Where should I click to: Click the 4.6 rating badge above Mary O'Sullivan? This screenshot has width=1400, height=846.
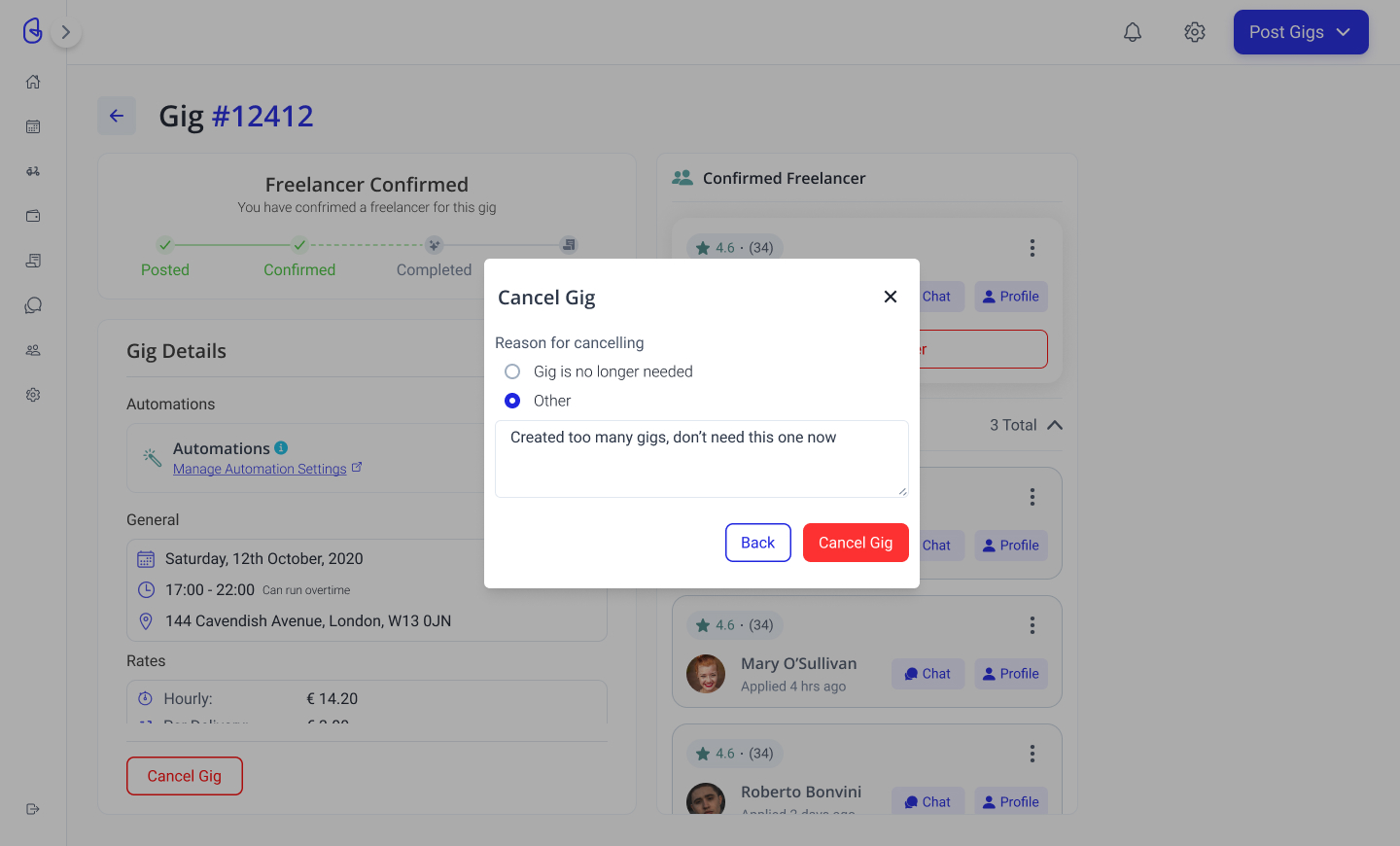point(736,625)
